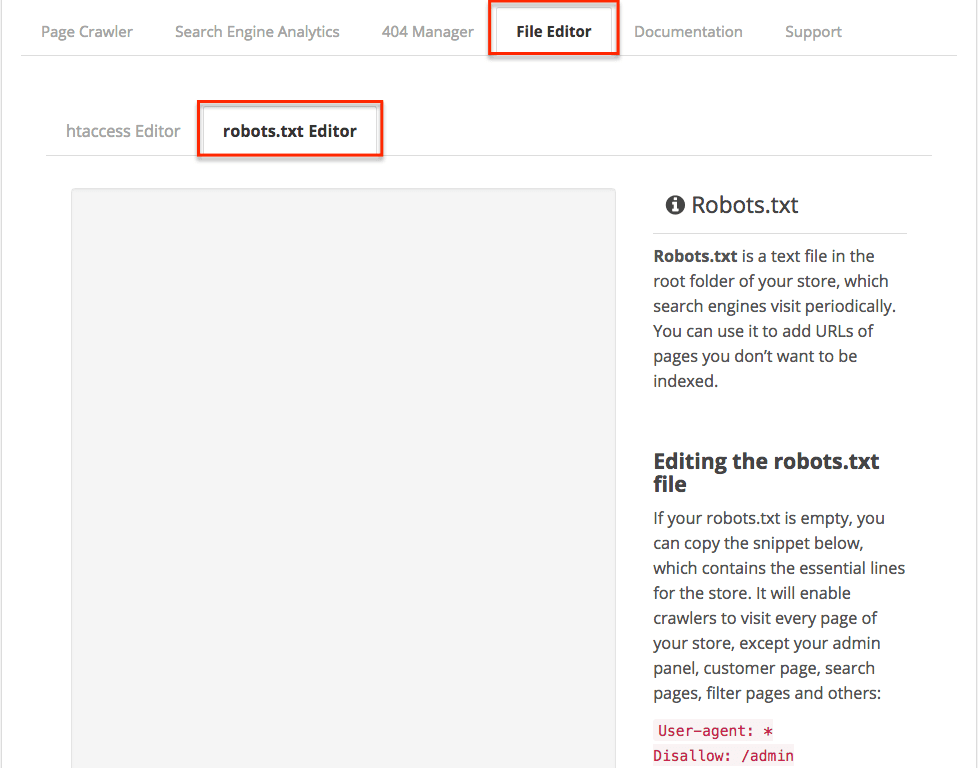The height and width of the screenshot is (768, 978).
Task: Click the 'User-agent: *' code snippet line
Action: pyautogui.click(x=715, y=731)
